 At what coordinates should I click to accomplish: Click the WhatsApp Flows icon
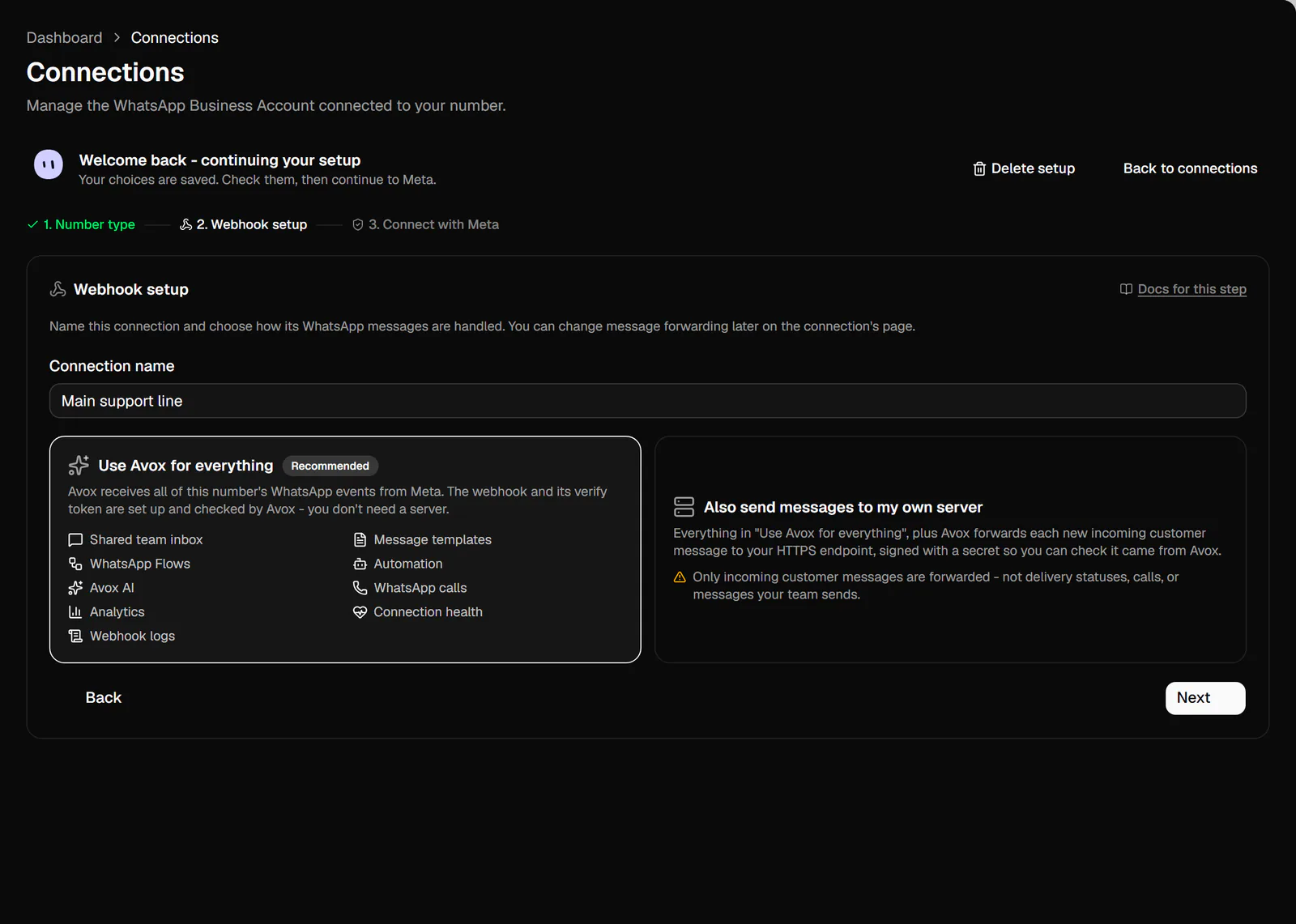tap(75, 564)
